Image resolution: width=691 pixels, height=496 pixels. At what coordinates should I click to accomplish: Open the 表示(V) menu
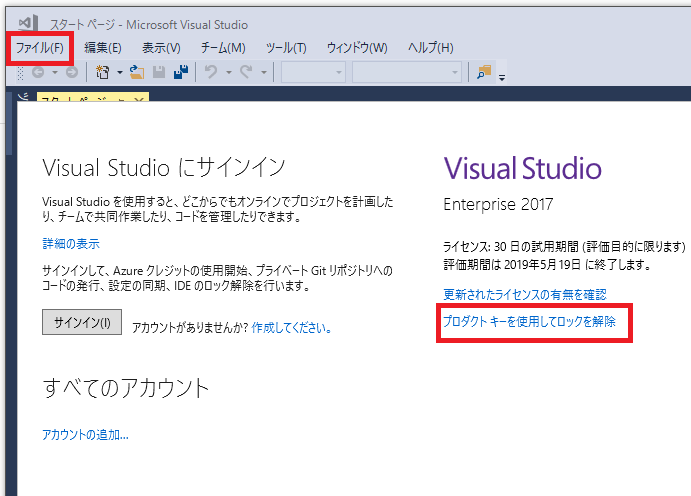point(161,48)
